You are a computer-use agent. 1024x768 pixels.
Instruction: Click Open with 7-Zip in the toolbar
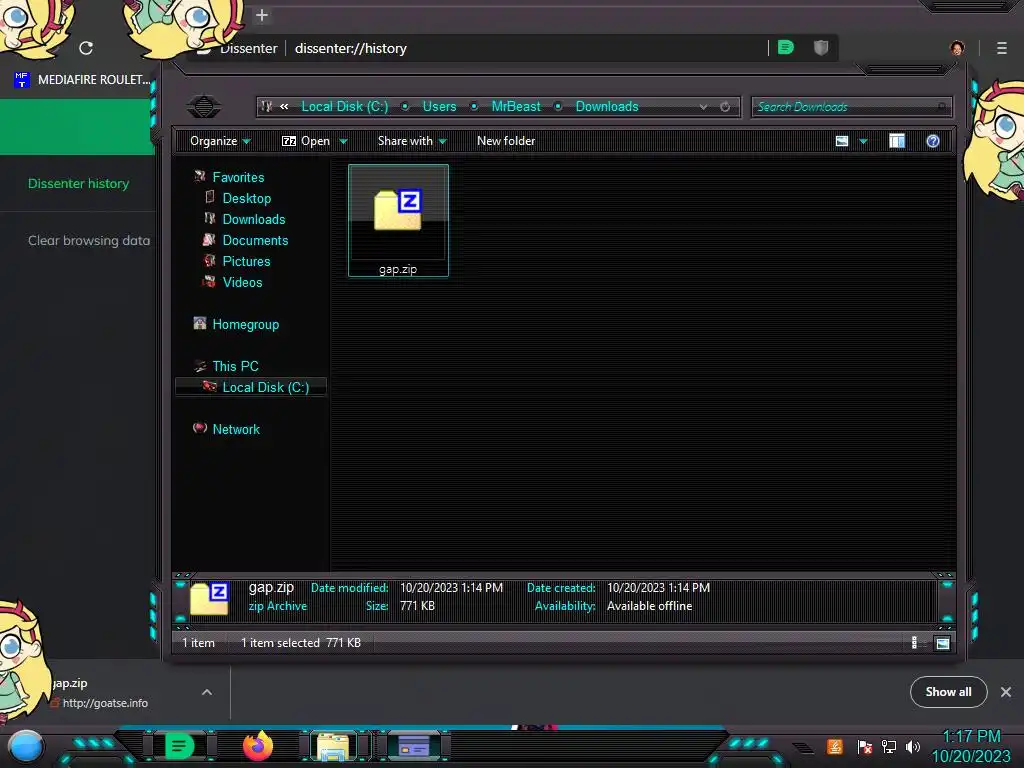coord(306,141)
